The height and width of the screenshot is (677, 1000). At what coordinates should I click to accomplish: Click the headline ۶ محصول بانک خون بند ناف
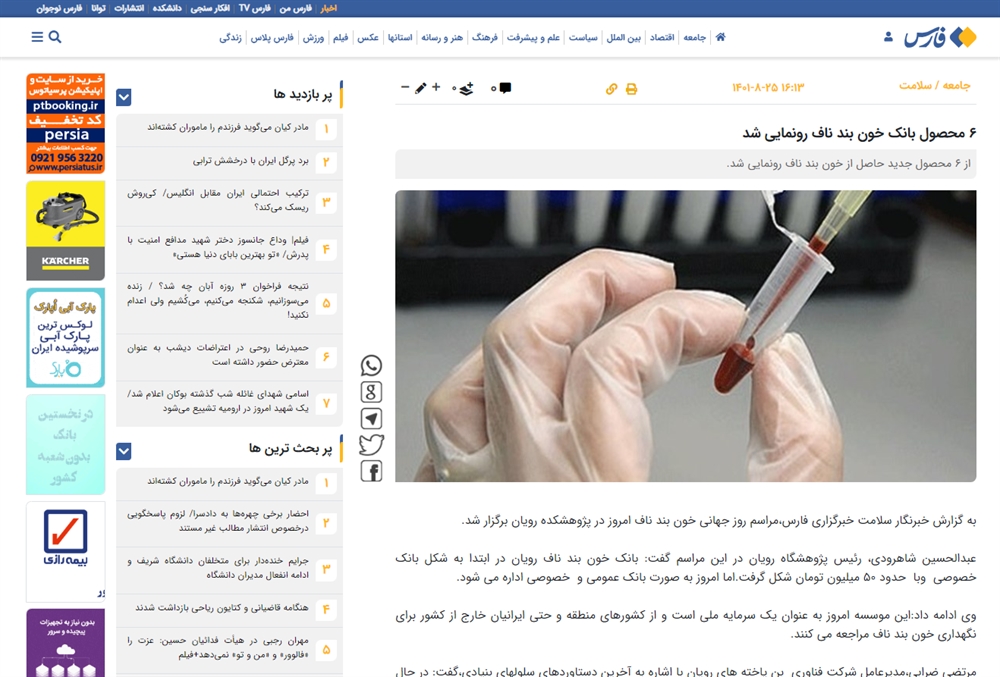[859, 133]
